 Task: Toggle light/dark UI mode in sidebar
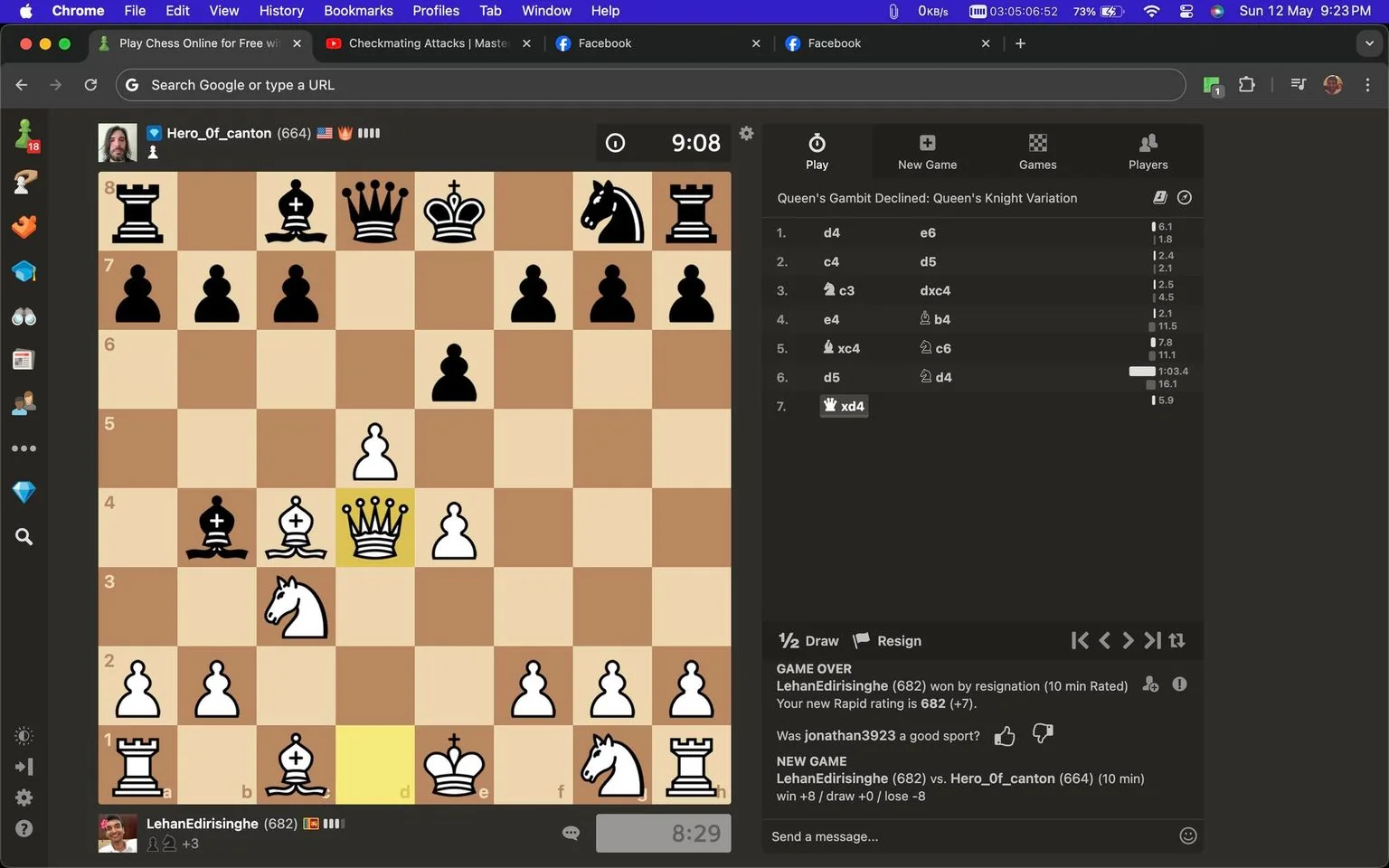point(24,735)
